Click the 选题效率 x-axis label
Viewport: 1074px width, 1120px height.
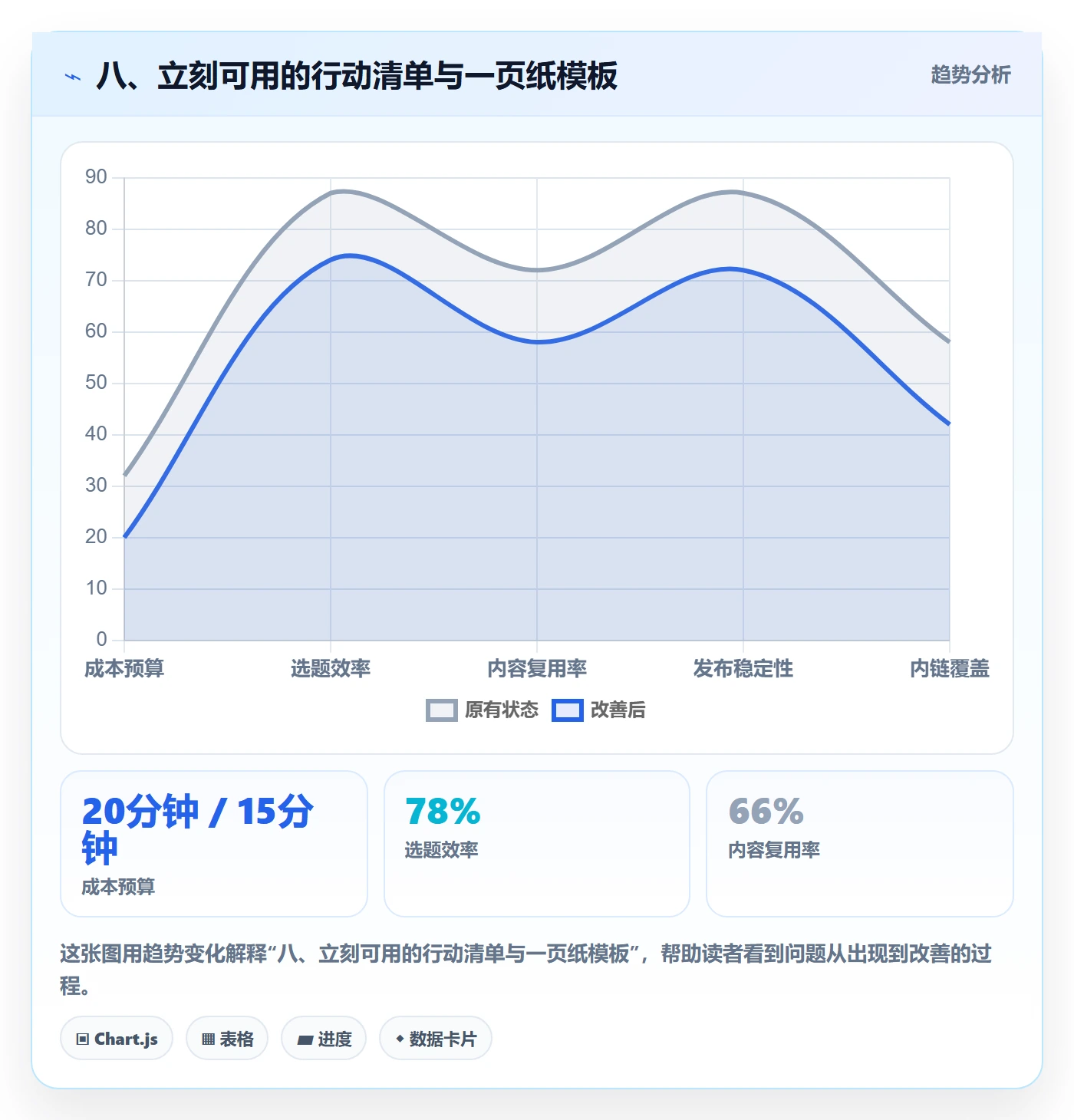tap(331, 669)
